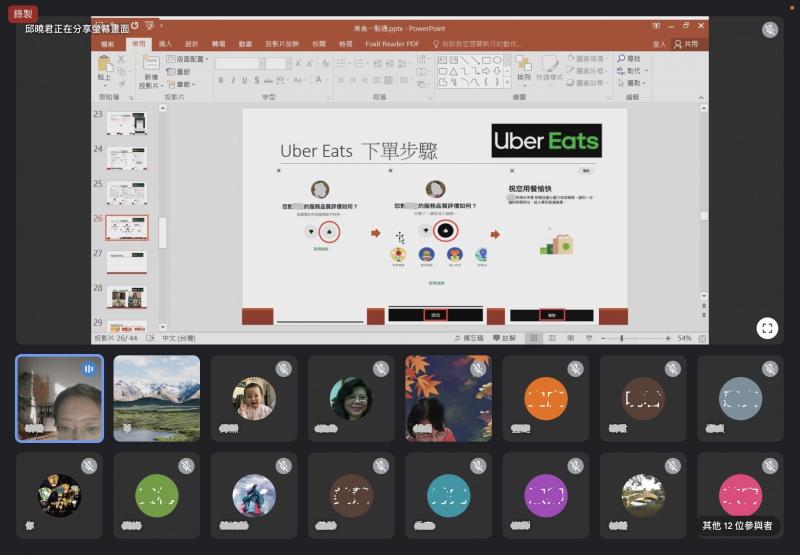This screenshot has height=555, width=800.
Task: Open the Insert (插入) ribbon tab
Action: pos(165,44)
